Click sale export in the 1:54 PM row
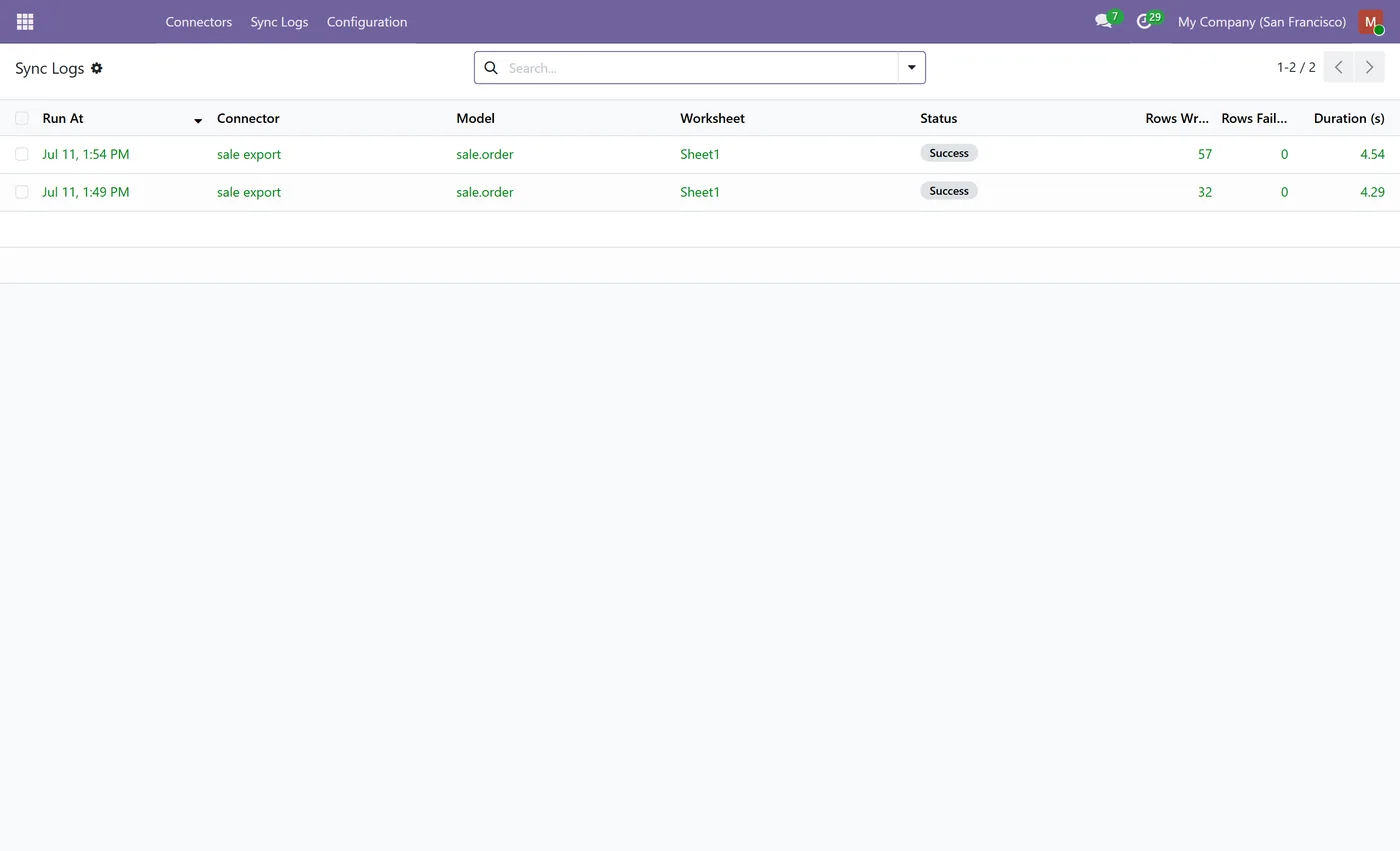This screenshot has height=851, width=1400. click(x=249, y=154)
